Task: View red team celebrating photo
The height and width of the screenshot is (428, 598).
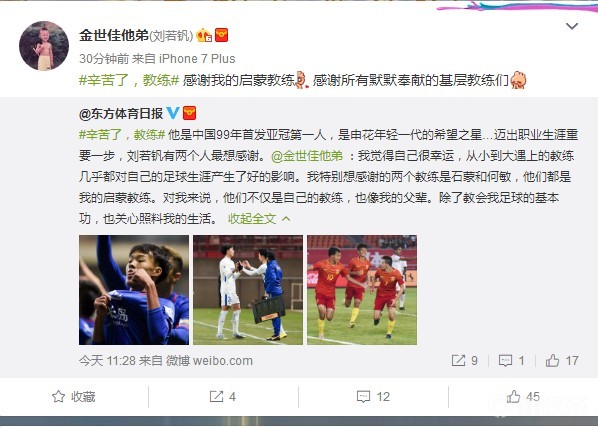Action: coord(362,290)
